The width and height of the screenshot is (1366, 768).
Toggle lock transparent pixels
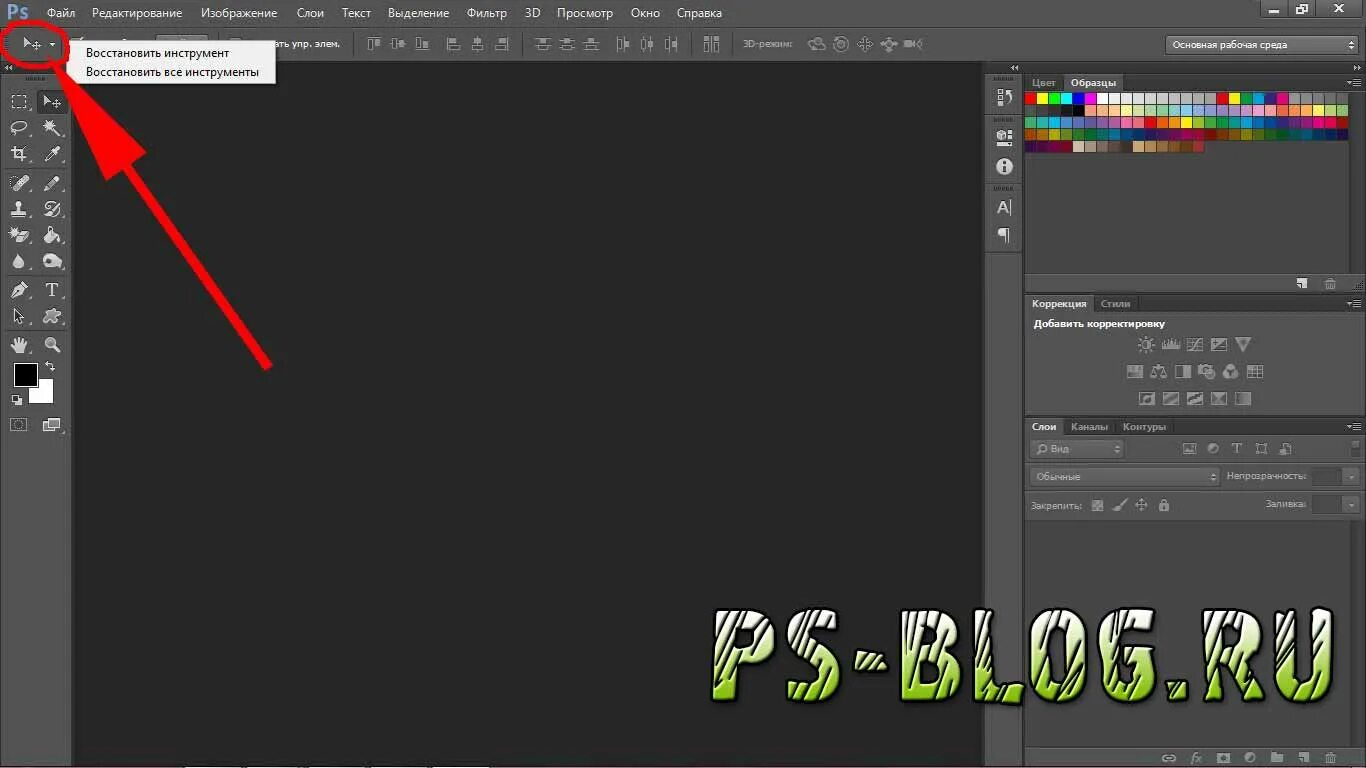coord(1097,505)
